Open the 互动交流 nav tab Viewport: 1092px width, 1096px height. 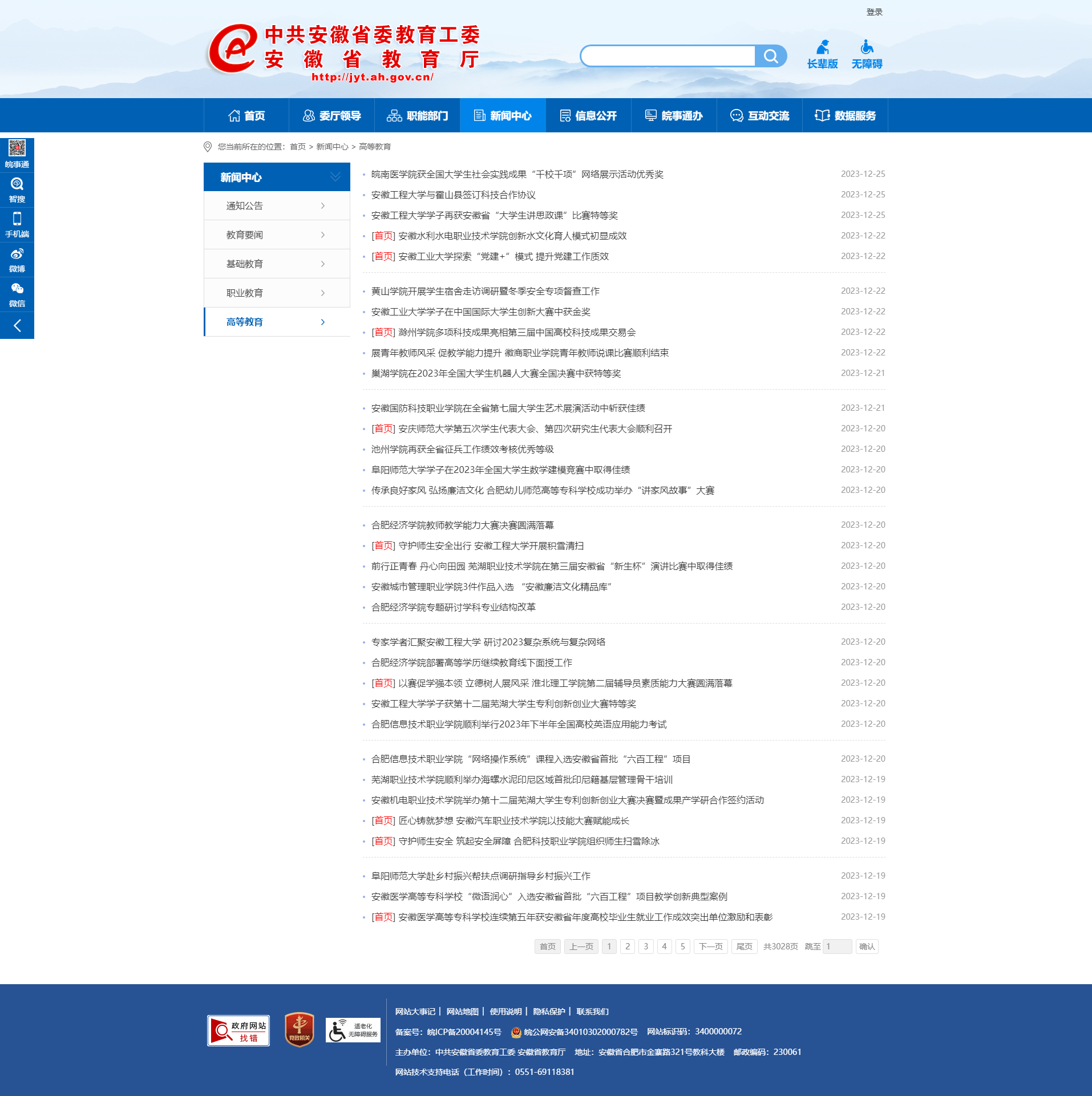click(x=760, y=116)
